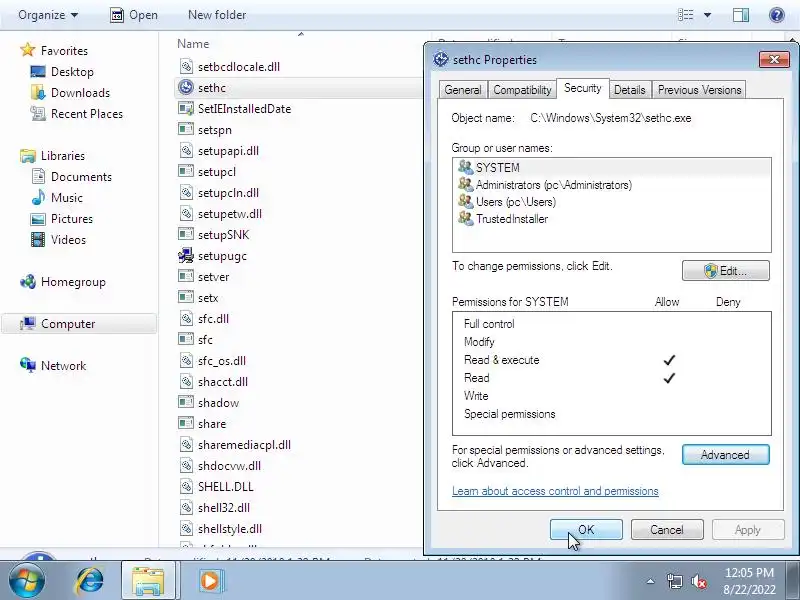Launch Internet Explorer from taskbar
The width and height of the screenshot is (800, 600).
coord(89,580)
